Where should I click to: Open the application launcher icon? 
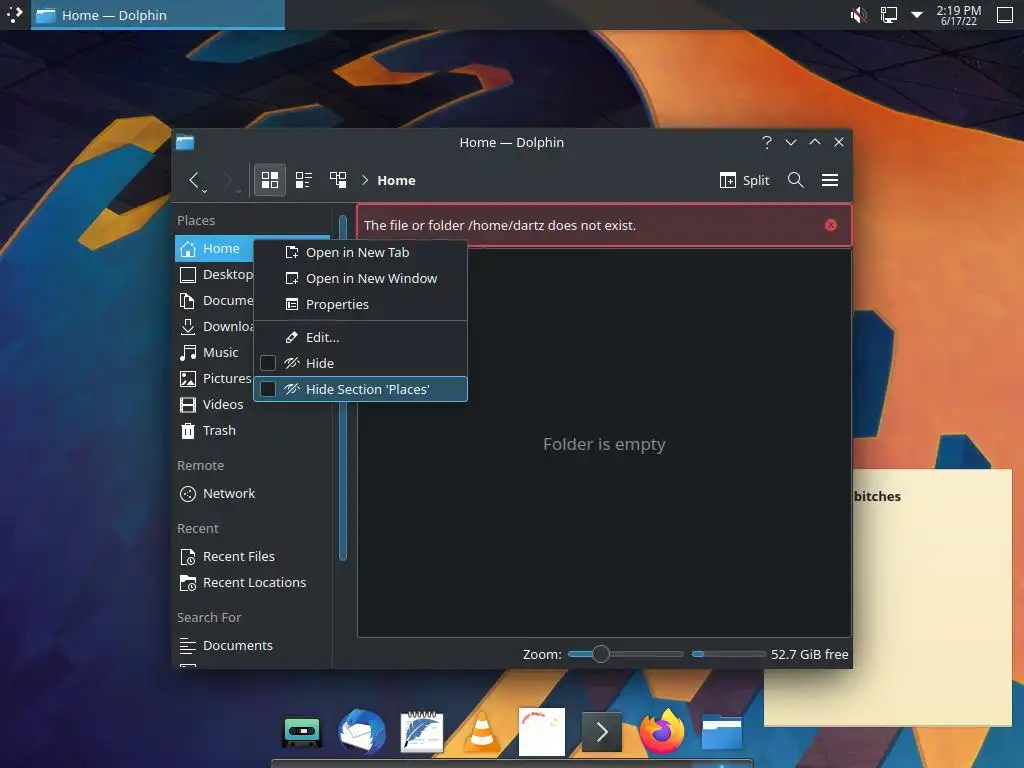(x=14, y=14)
